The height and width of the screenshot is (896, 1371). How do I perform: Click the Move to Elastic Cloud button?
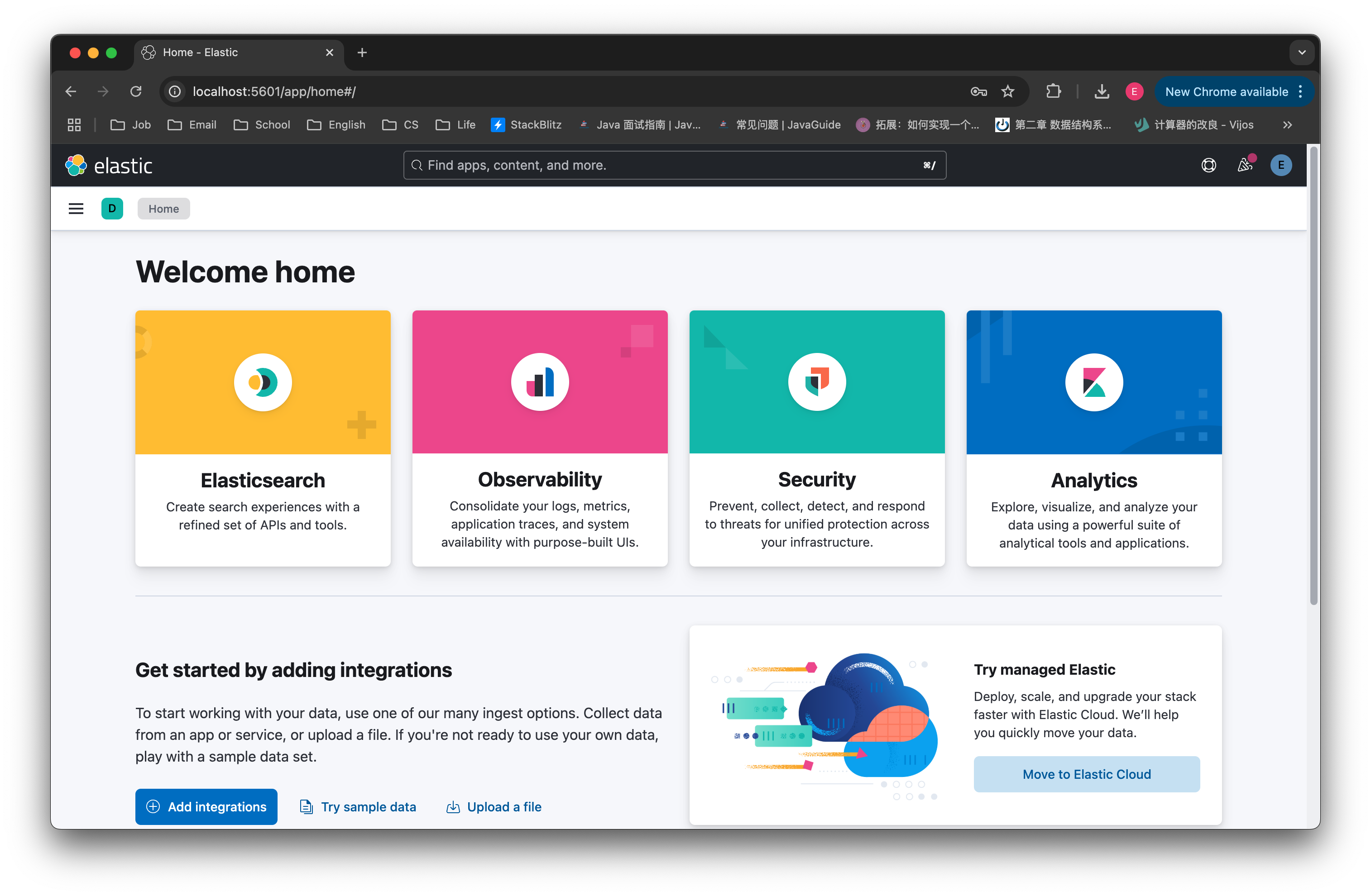1086,774
